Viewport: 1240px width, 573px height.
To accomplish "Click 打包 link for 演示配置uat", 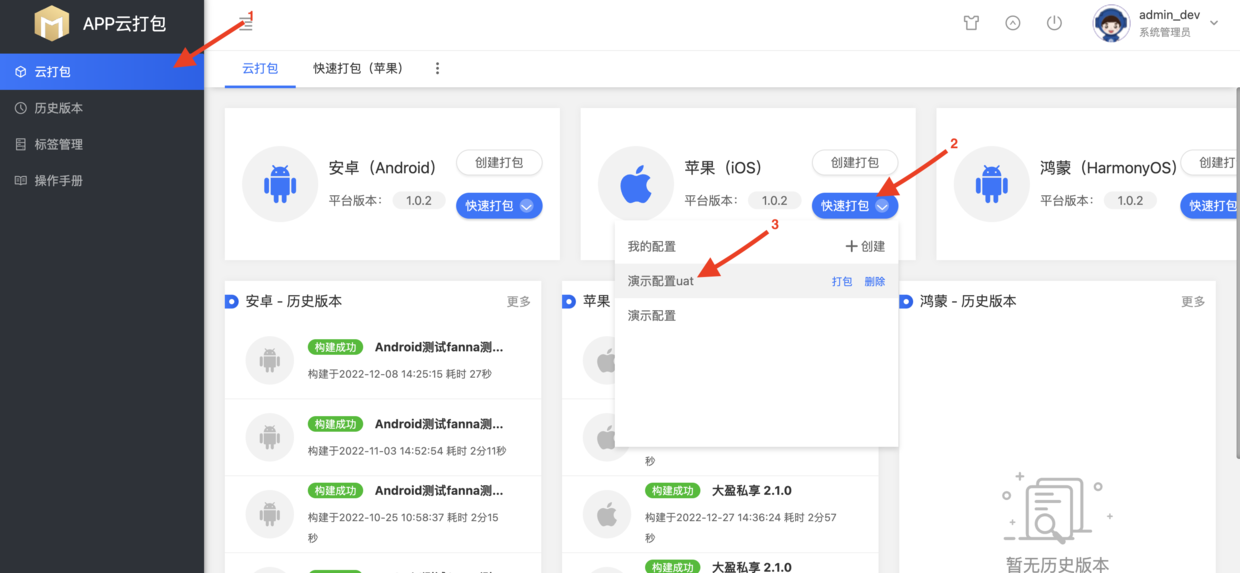I will tap(842, 282).
